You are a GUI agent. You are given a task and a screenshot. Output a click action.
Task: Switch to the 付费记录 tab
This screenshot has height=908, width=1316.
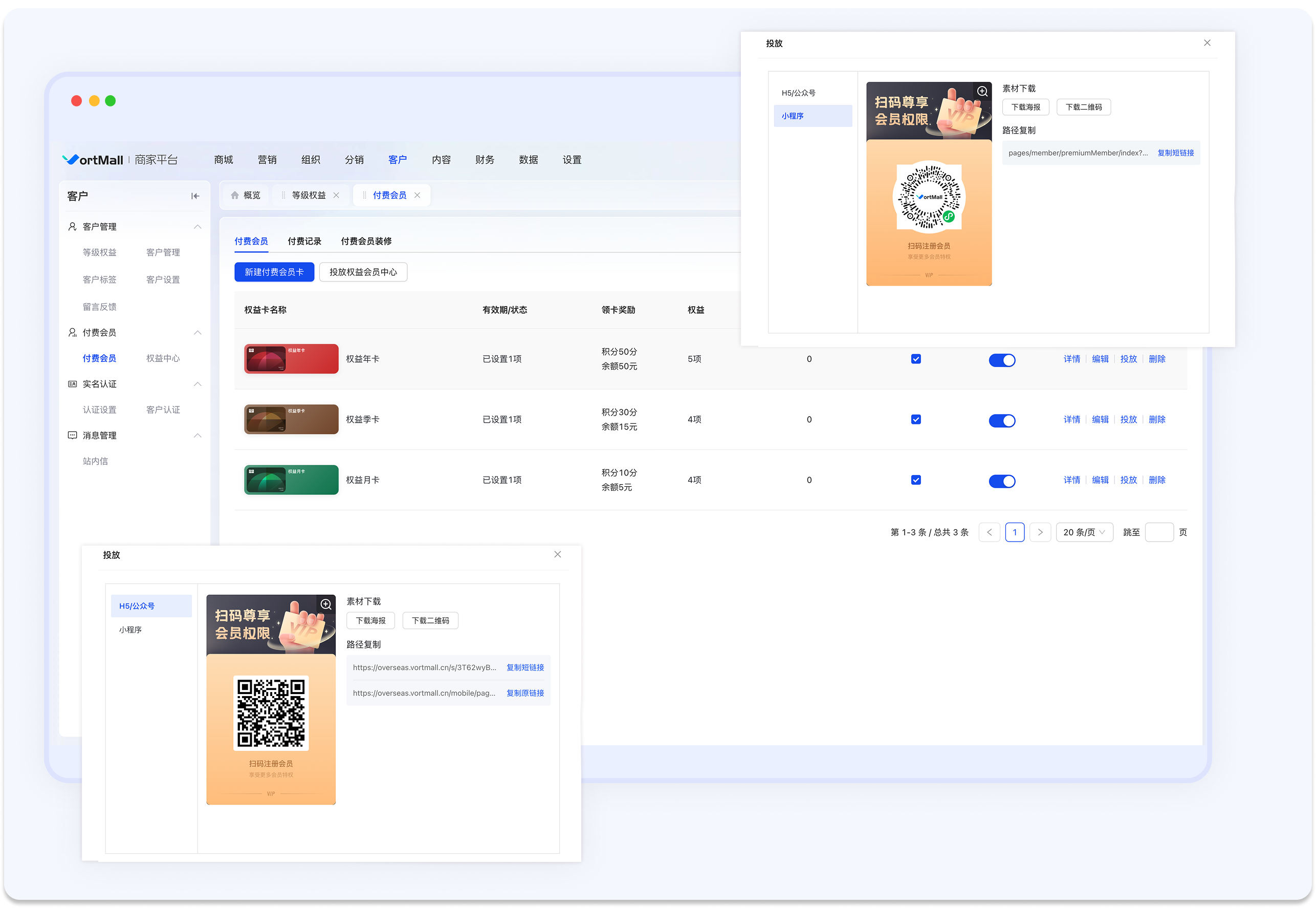pos(304,241)
